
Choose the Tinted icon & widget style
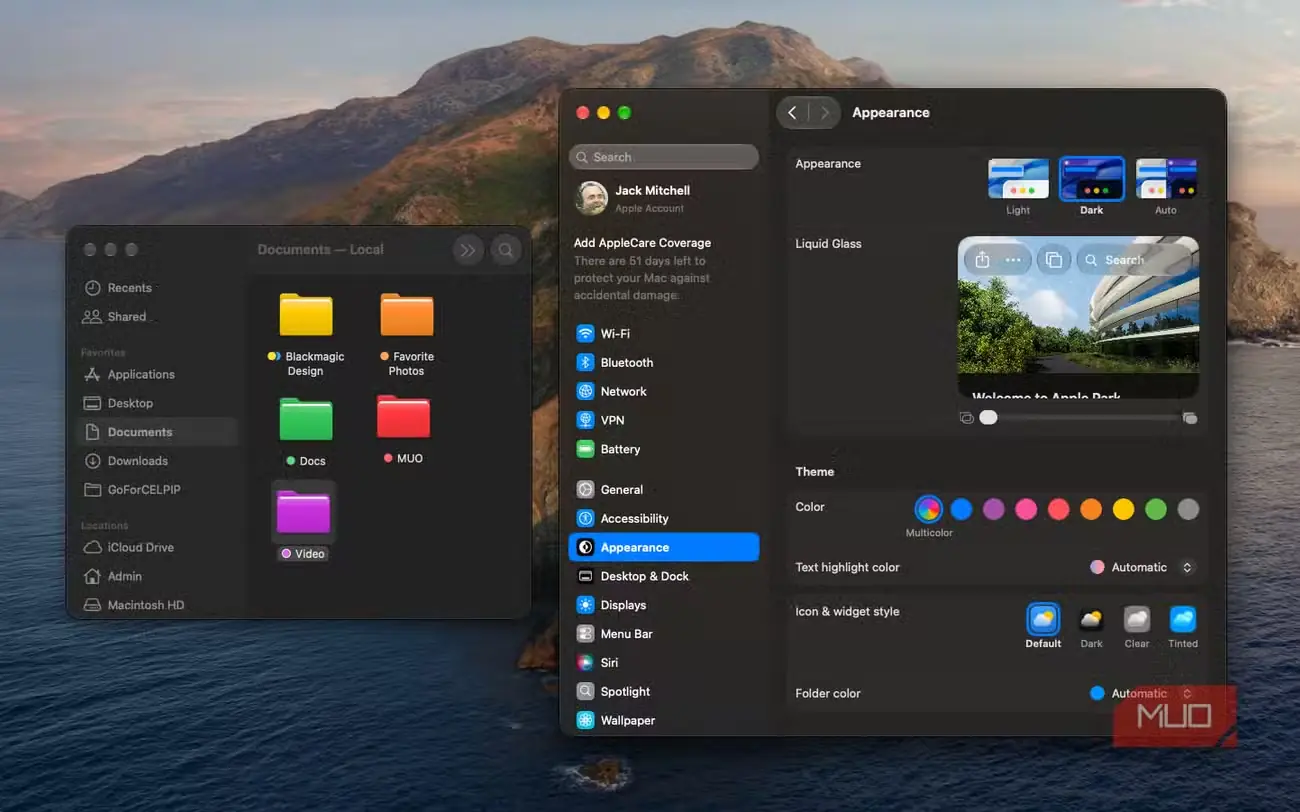click(x=1183, y=620)
